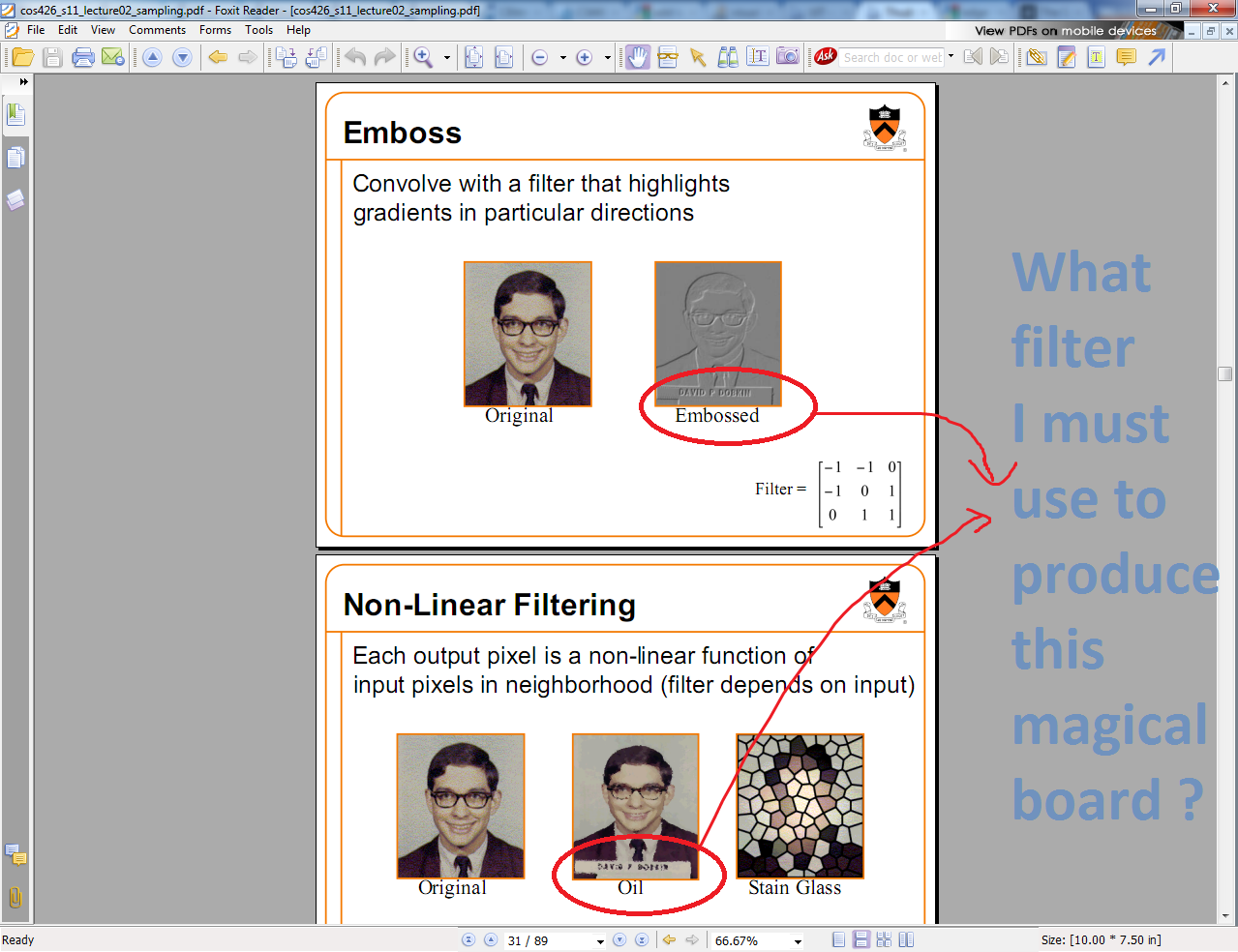Switch to single page view mode

coord(839,940)
